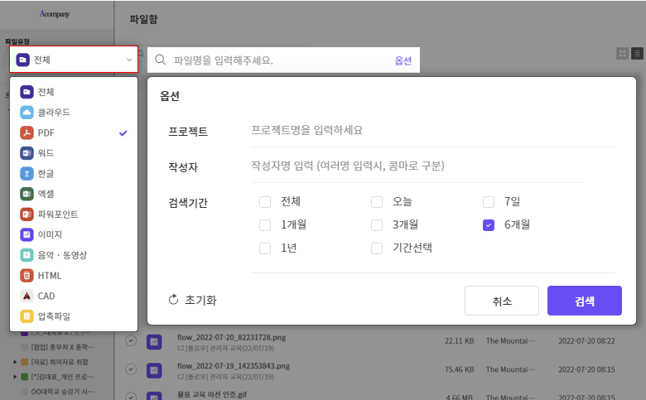Check the 오늘 (Today) period checkbox
Image resolution: width=646 pixels, height=400 pixels.
pyautogui.click(x=377, y=201)
